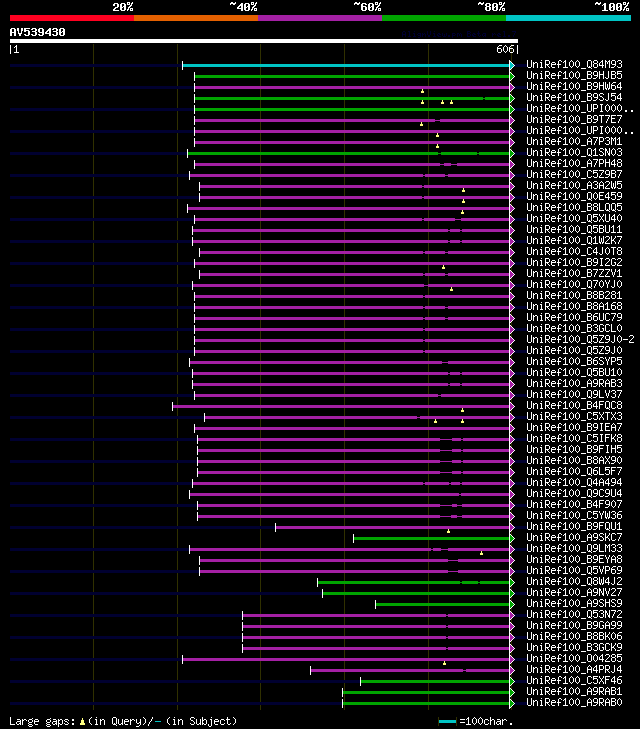
Task: Click the UniRef100_Q8W4J2 label
Action: (x=574, y=581)
